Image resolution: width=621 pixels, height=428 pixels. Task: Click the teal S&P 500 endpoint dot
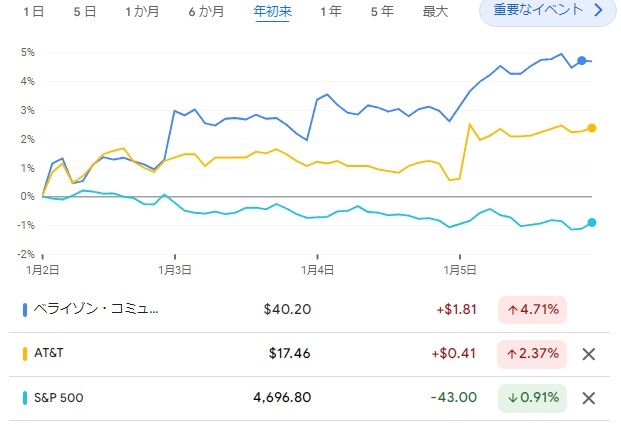click(592, 223)
